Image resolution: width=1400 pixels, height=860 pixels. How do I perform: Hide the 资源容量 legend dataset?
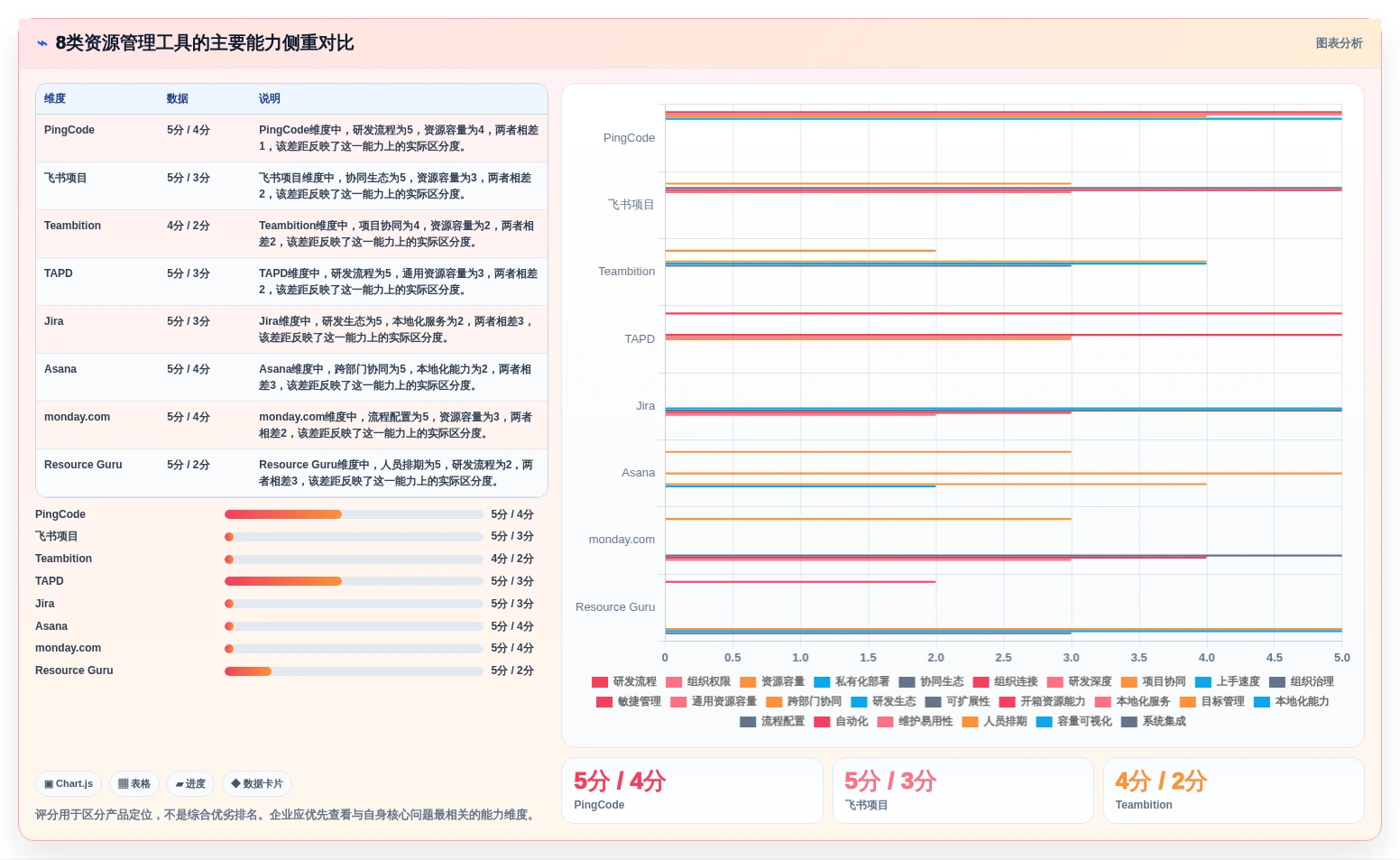pyautogui.click(x=772, y=681)
